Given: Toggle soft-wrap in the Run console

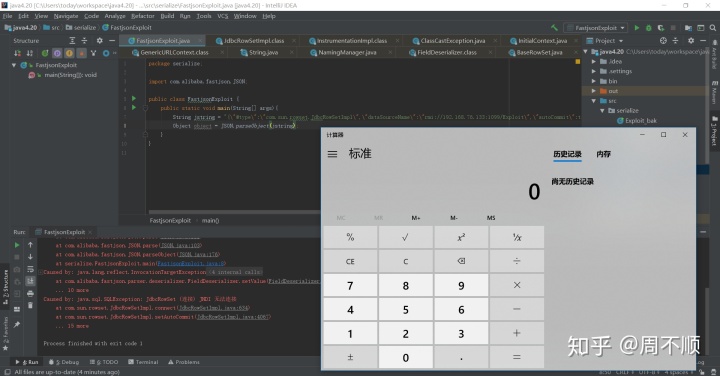Looking at the screenshot, I should 30,269.
